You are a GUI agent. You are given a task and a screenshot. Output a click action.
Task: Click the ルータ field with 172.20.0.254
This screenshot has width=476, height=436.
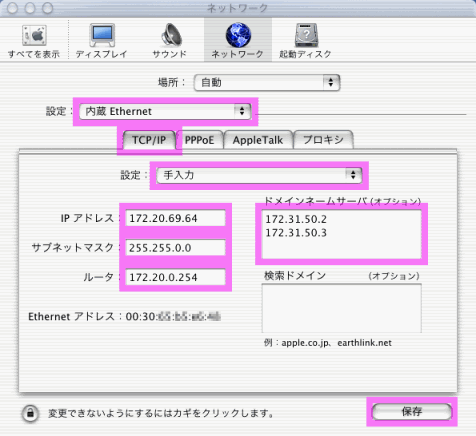click(175, 277)
